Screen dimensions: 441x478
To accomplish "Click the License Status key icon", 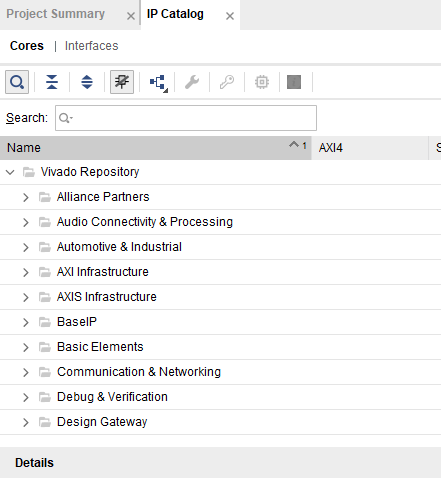I will [x=227, y=82].
